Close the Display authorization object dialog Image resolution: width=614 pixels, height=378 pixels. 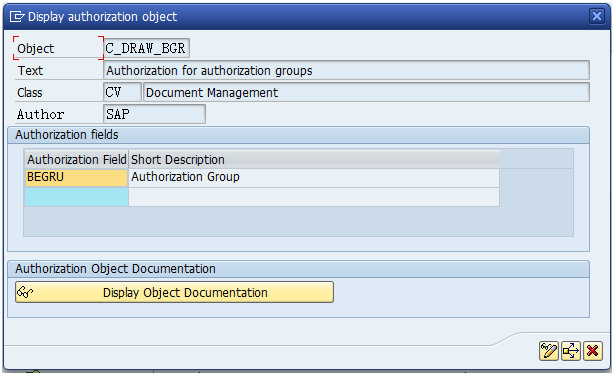597,16
